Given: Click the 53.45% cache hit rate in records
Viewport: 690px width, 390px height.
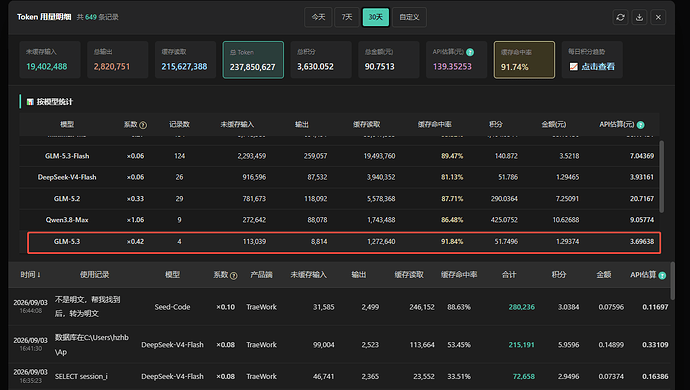Looking at the screenshot, I should [x=459, y=345].
